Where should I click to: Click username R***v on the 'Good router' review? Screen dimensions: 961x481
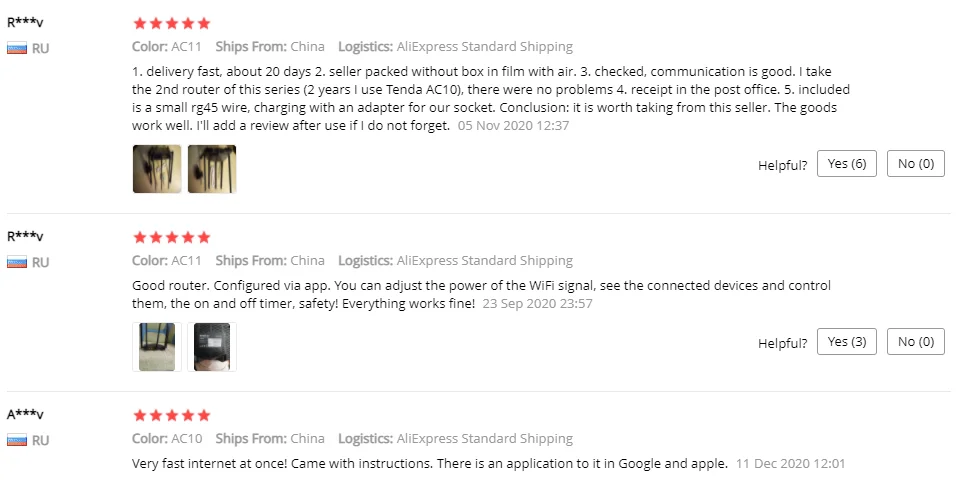(x=25, y=236)
